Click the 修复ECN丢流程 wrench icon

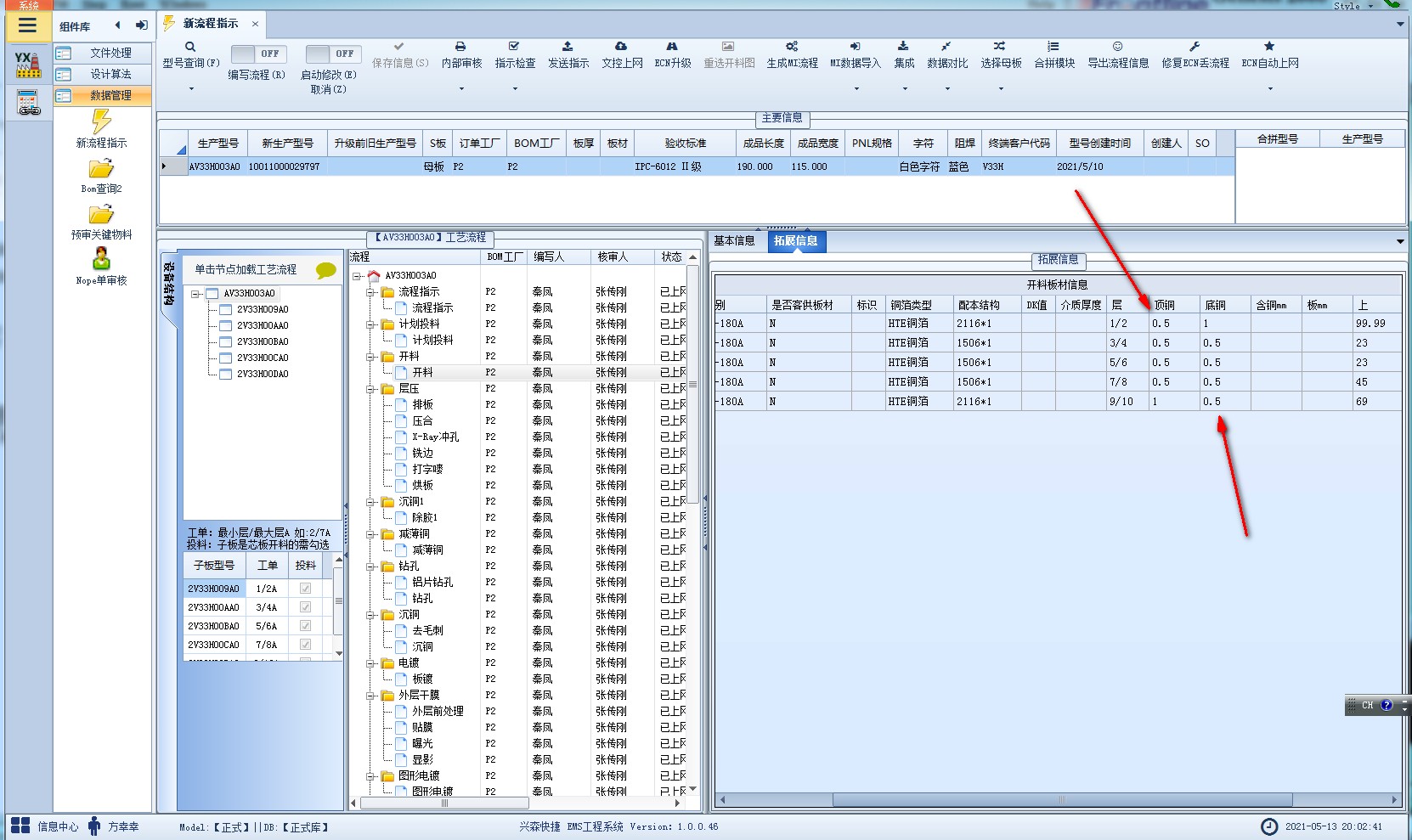click(1195, 47)
